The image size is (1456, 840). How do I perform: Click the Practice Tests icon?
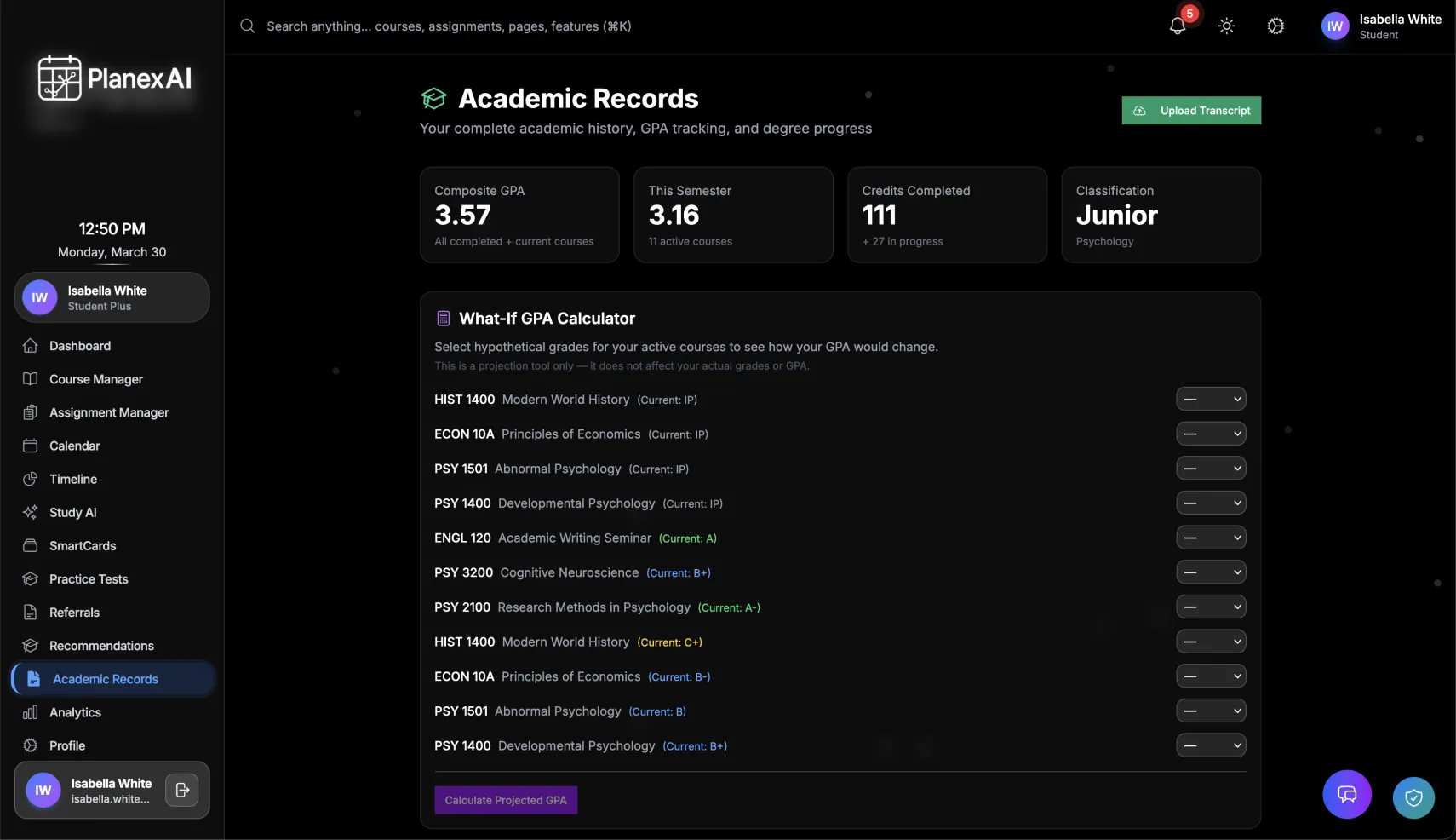coord(31,579)
